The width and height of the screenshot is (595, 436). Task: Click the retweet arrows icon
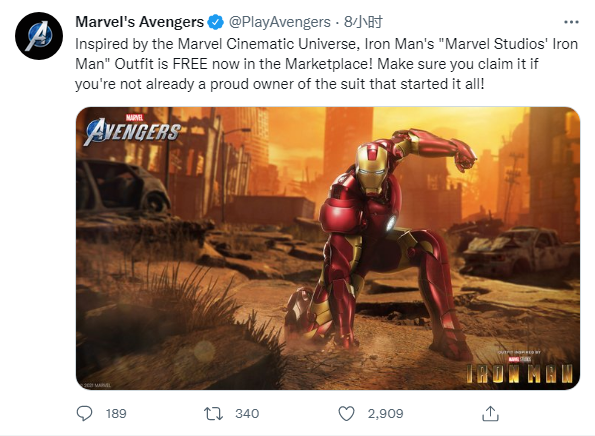tap(213, 414)
